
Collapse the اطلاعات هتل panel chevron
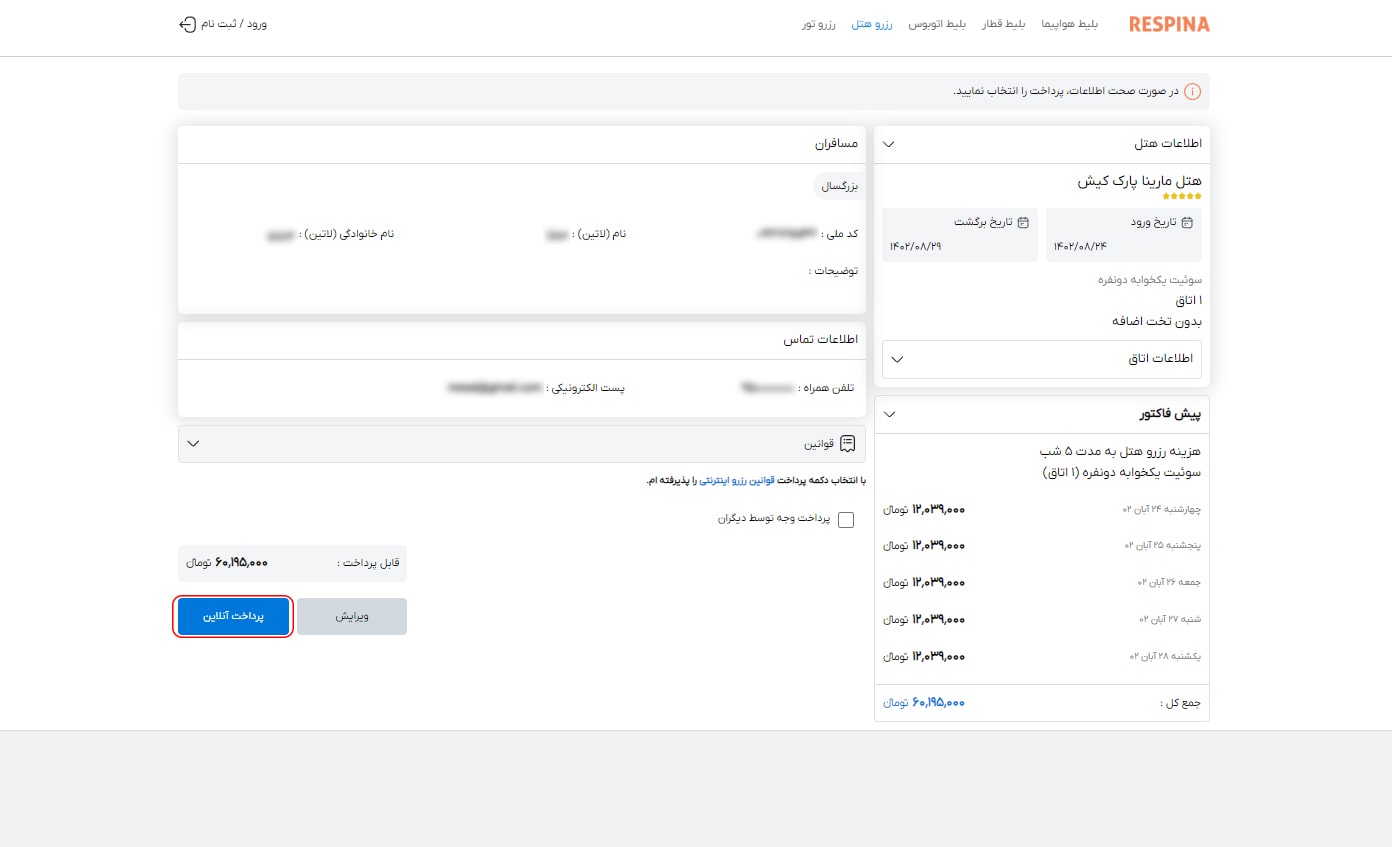(889, 144)
